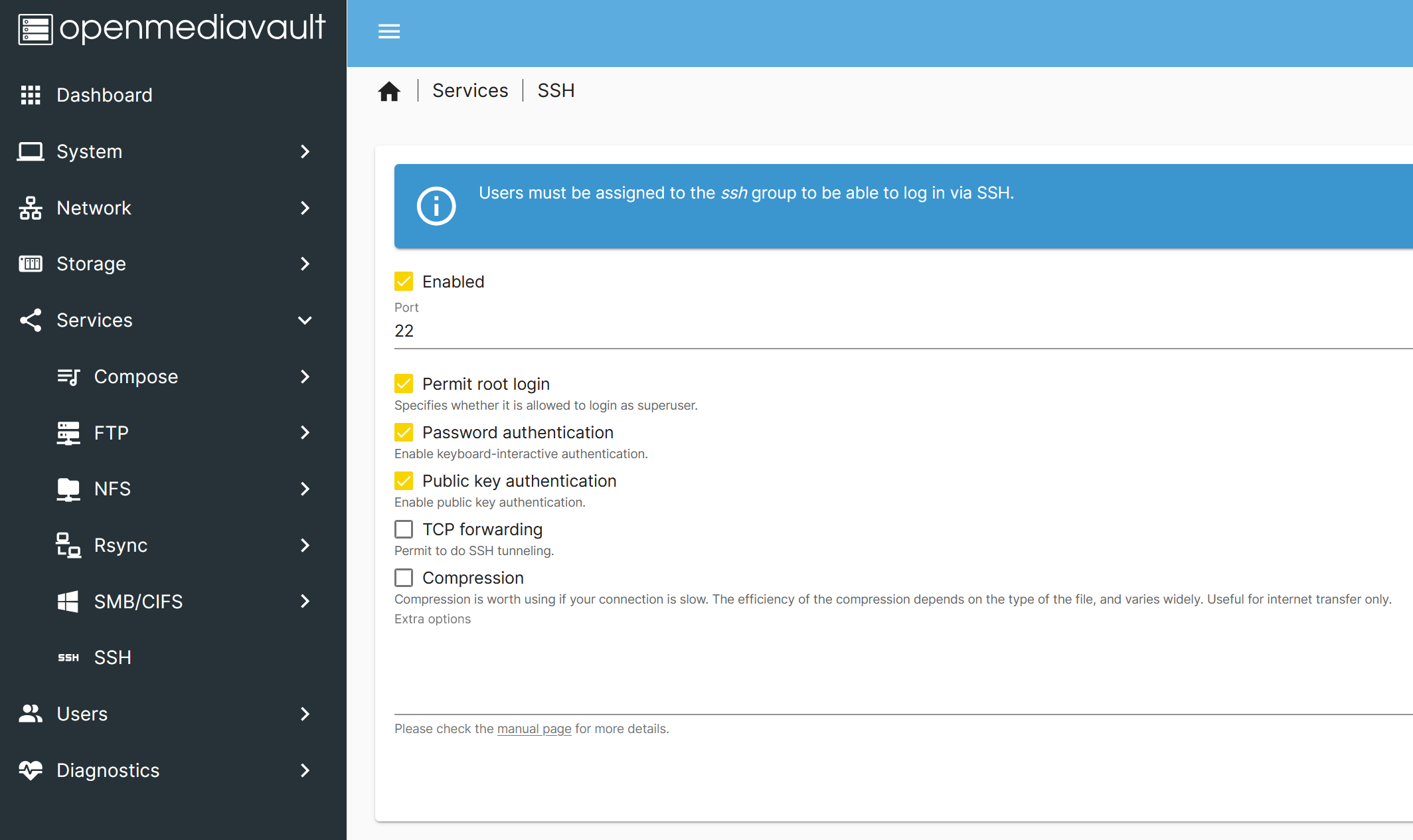
Task: Click the SMB/CIFS label in sidebar
Action: [x=139, y=602]
